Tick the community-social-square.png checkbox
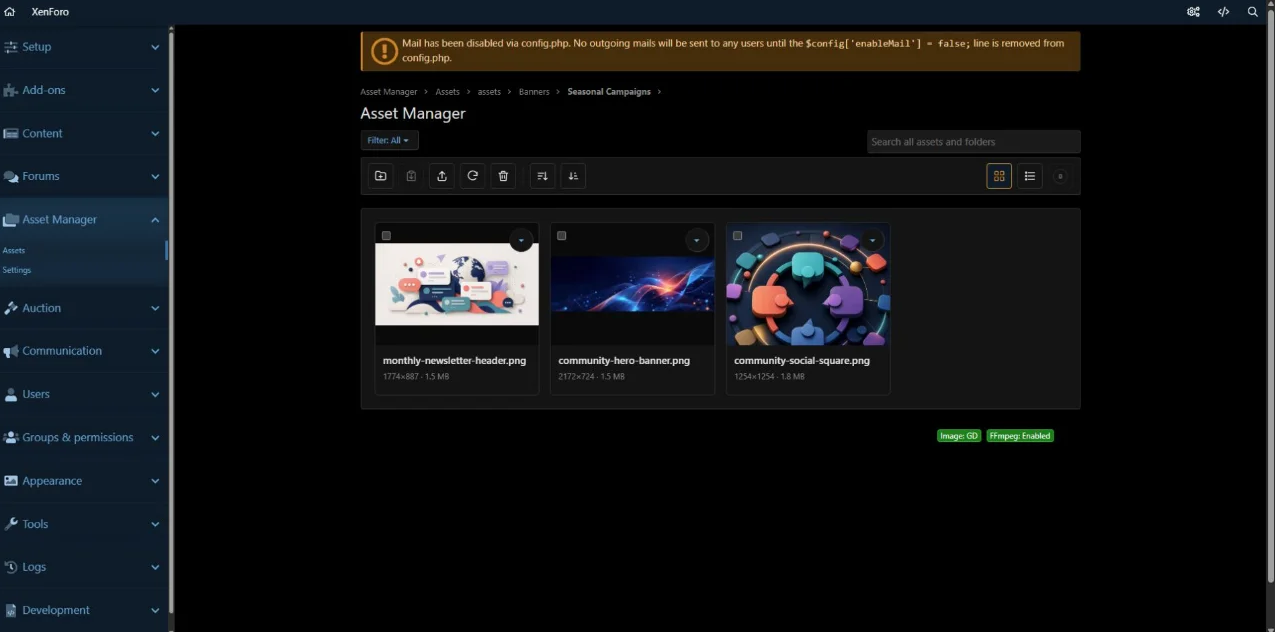Screen dimensions: 1275x632 738,236
